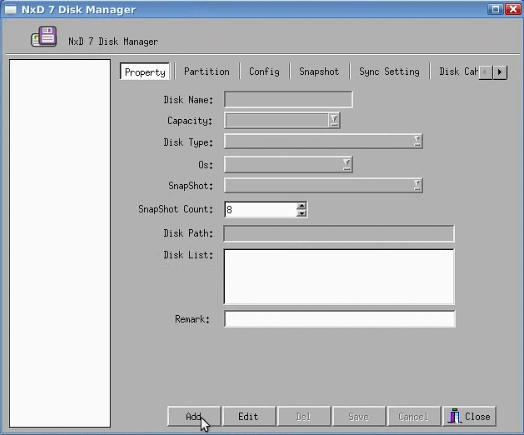Click the Close button with door icon
The width and height of the screenshot is (524, 435).
(469, 416)
